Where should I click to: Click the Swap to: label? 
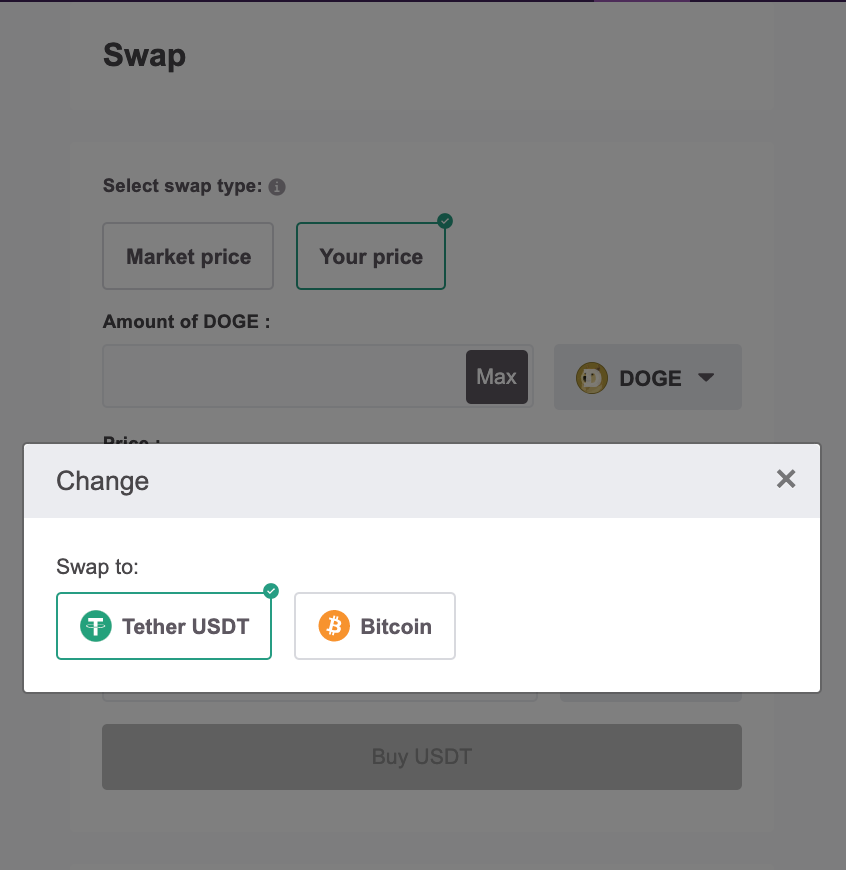coord(97,566)
